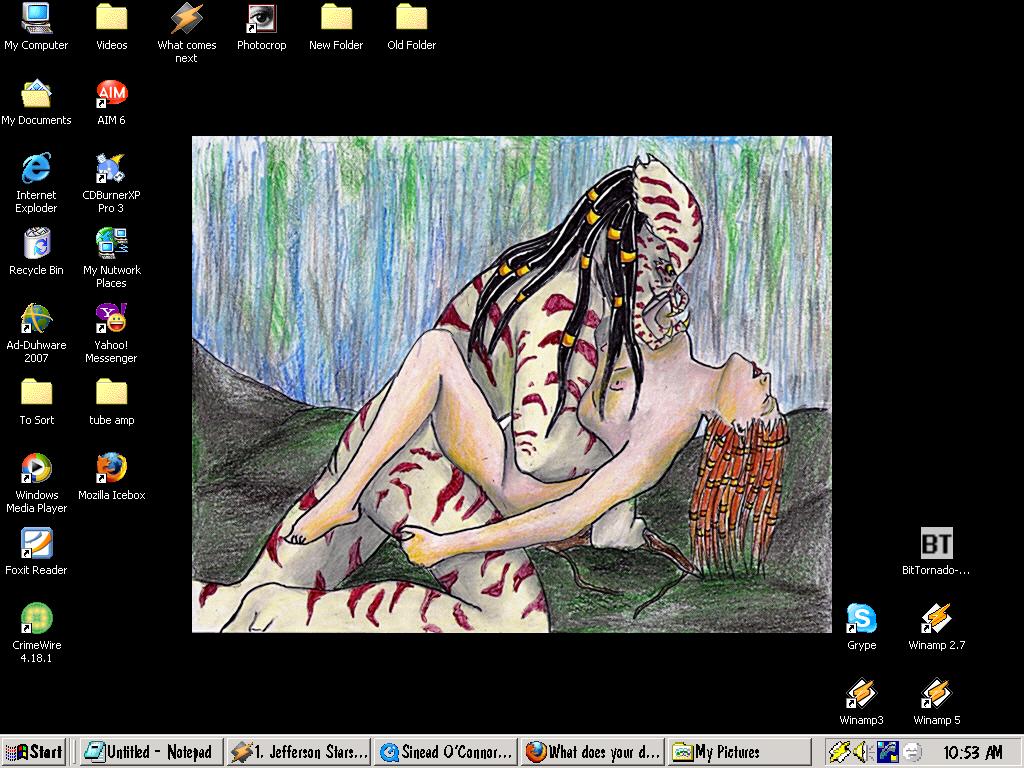This screenshot has height=768, width=1024.
Task: Open the Grype desktop shortcut
Action: (x=861, y=618)
